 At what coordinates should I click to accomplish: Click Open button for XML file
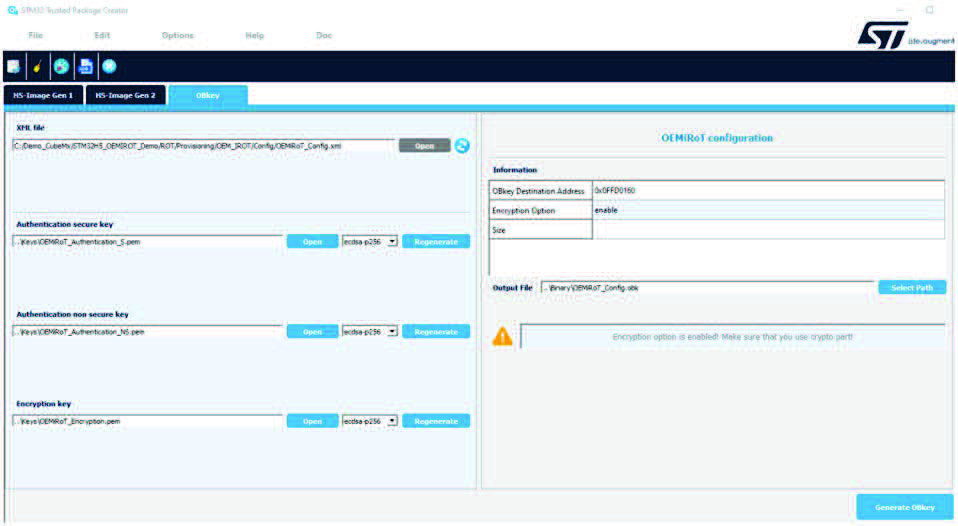[425, 145]
